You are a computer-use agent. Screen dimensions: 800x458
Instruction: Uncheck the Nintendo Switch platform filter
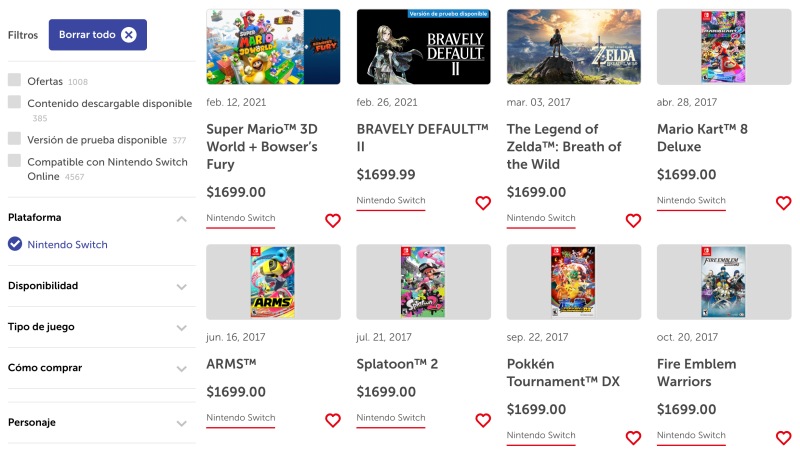(x=15, y=244)
